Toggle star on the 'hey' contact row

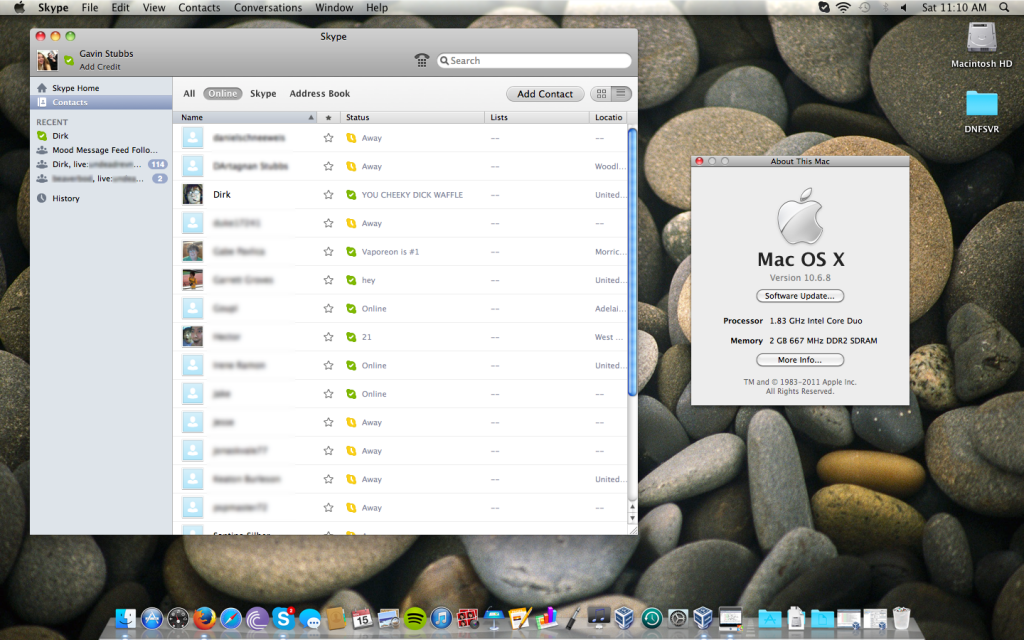click(328, 280)
